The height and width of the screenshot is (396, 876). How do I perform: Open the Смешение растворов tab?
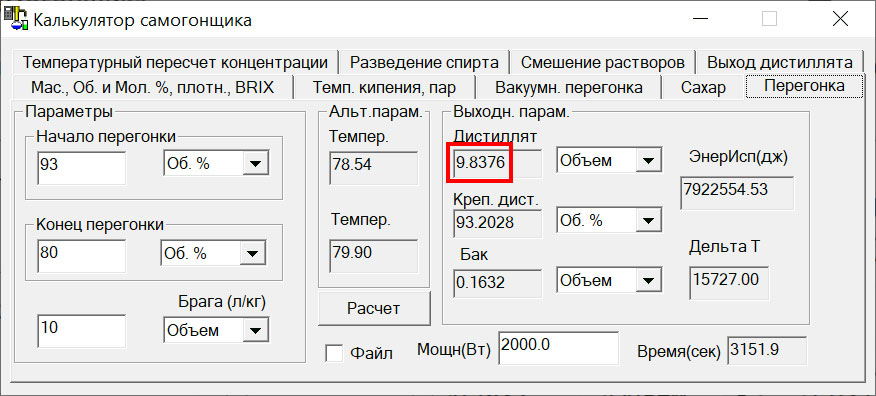pos(602,62)
